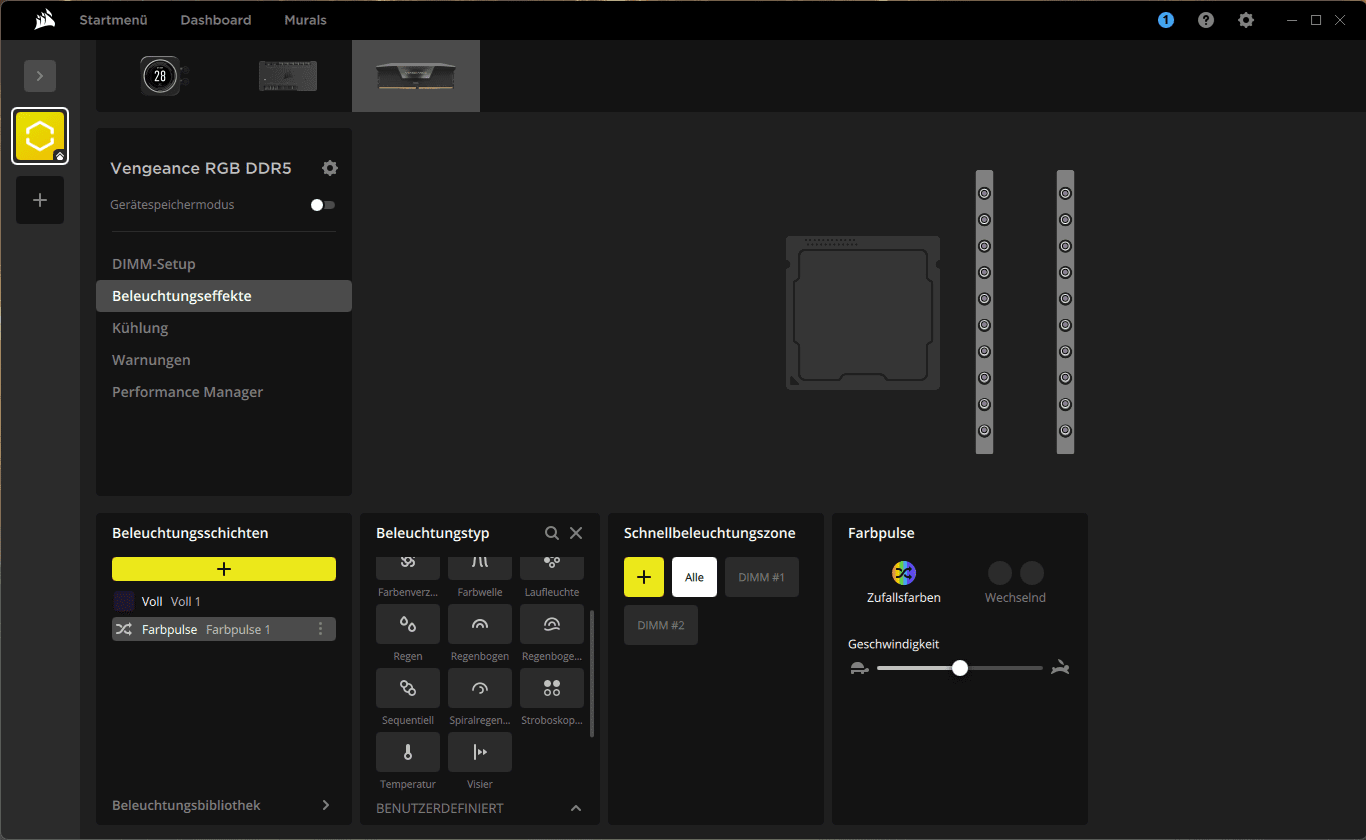
Task: Open the help question mark icon
Action: [1206, 20]
